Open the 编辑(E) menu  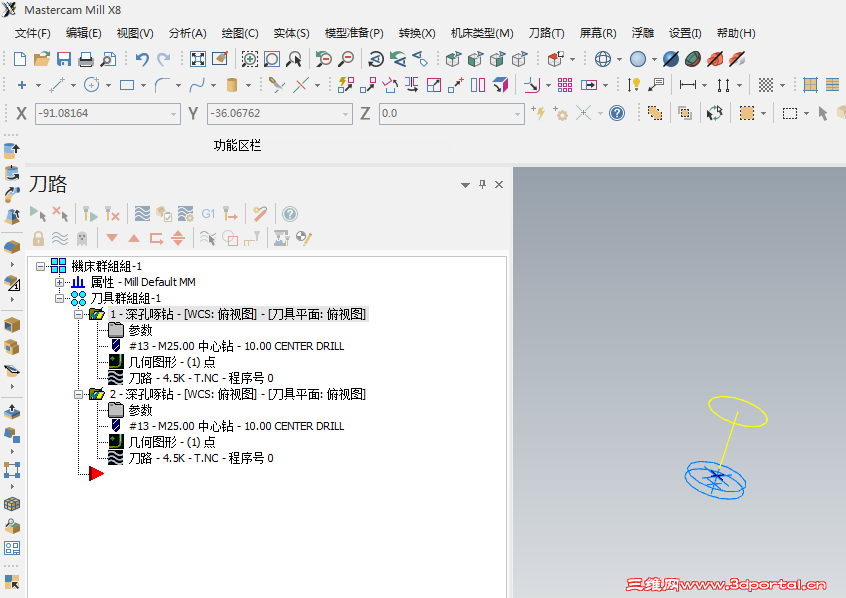tap(84, 33)
